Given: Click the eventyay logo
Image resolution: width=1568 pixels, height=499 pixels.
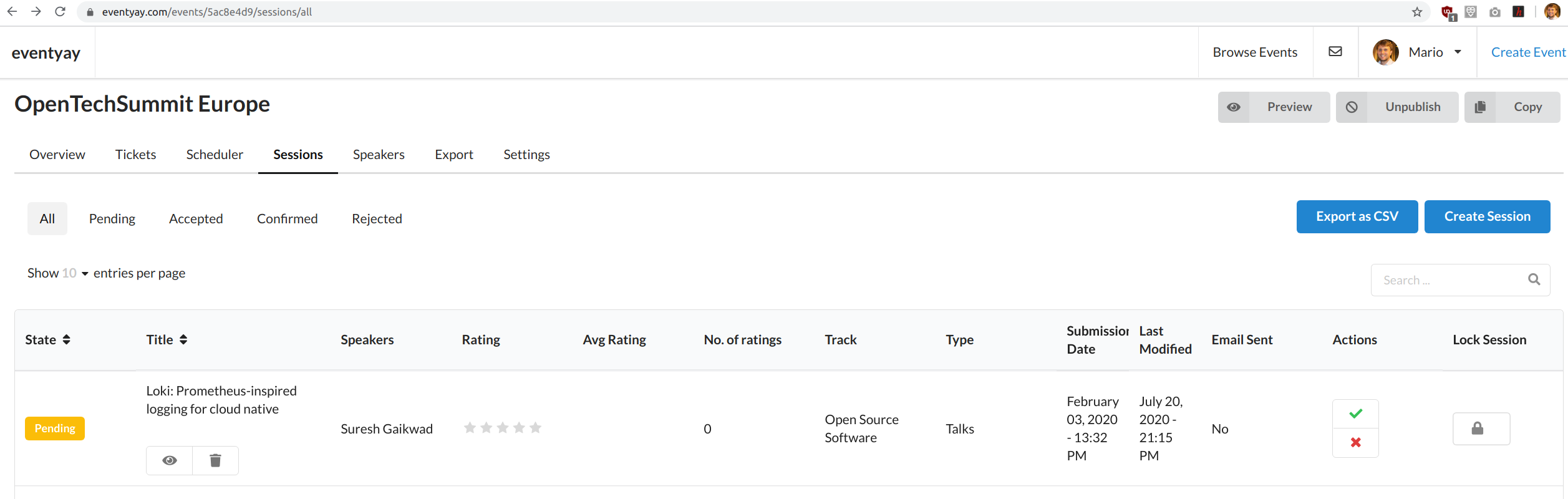Looking at the screenshot, I should [x=46, y=53].
